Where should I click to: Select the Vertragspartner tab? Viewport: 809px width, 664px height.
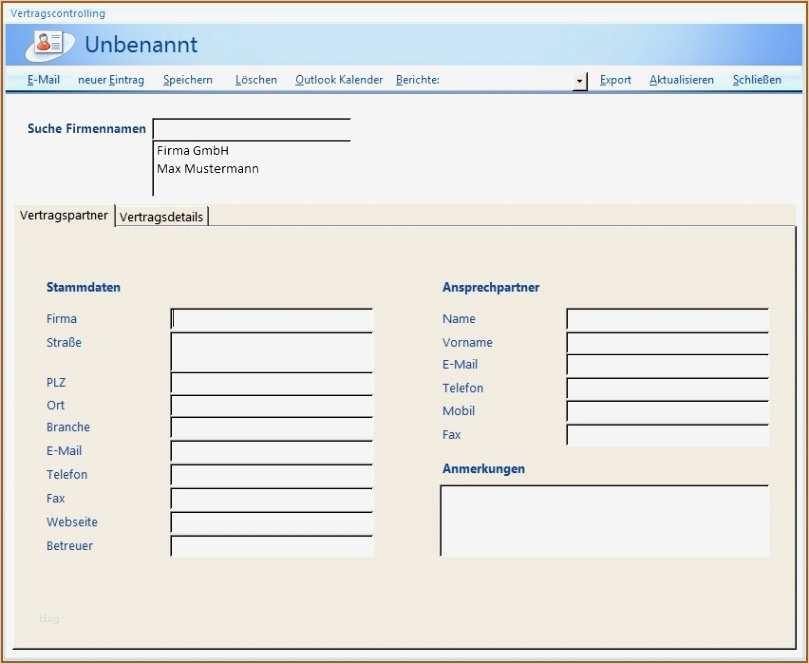pos(64,216)
